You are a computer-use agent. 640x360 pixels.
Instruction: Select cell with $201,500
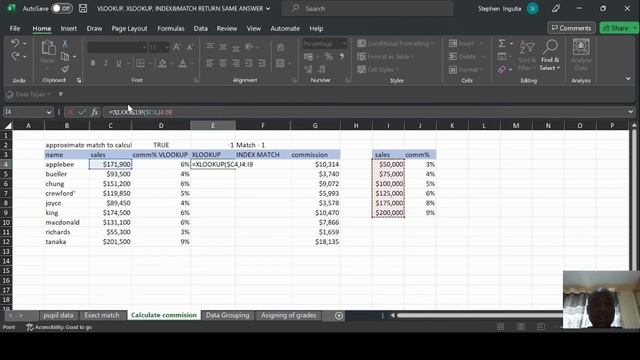110,242
